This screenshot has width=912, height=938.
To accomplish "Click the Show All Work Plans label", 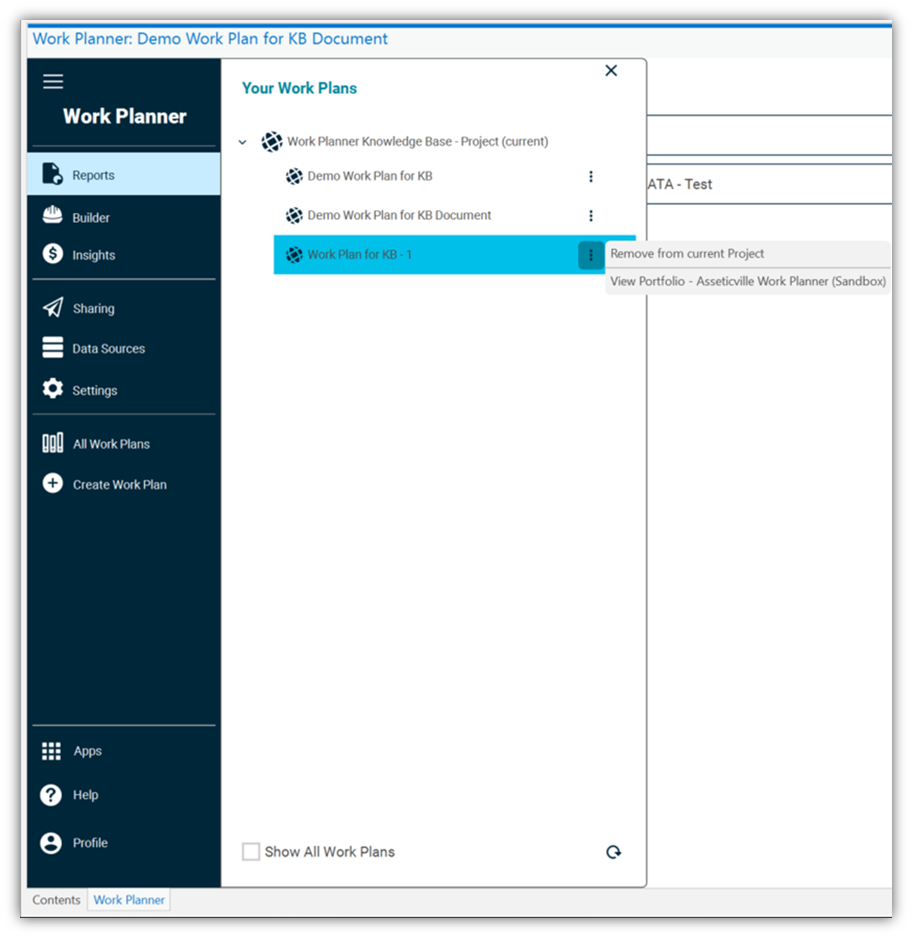I will pyautogui.click(x=330, y=852).
